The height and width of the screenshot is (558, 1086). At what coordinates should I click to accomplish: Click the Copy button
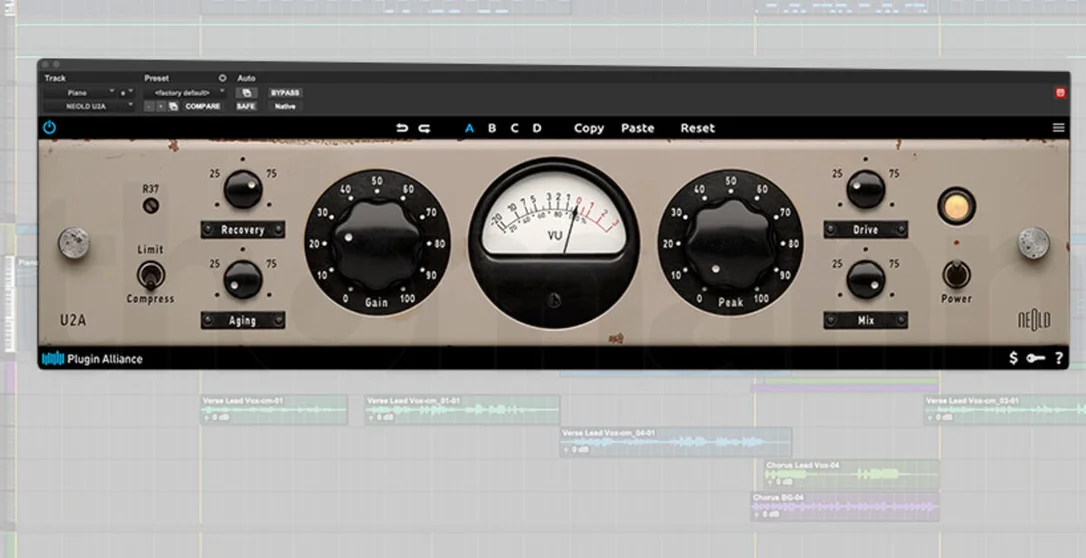point(589,128)
